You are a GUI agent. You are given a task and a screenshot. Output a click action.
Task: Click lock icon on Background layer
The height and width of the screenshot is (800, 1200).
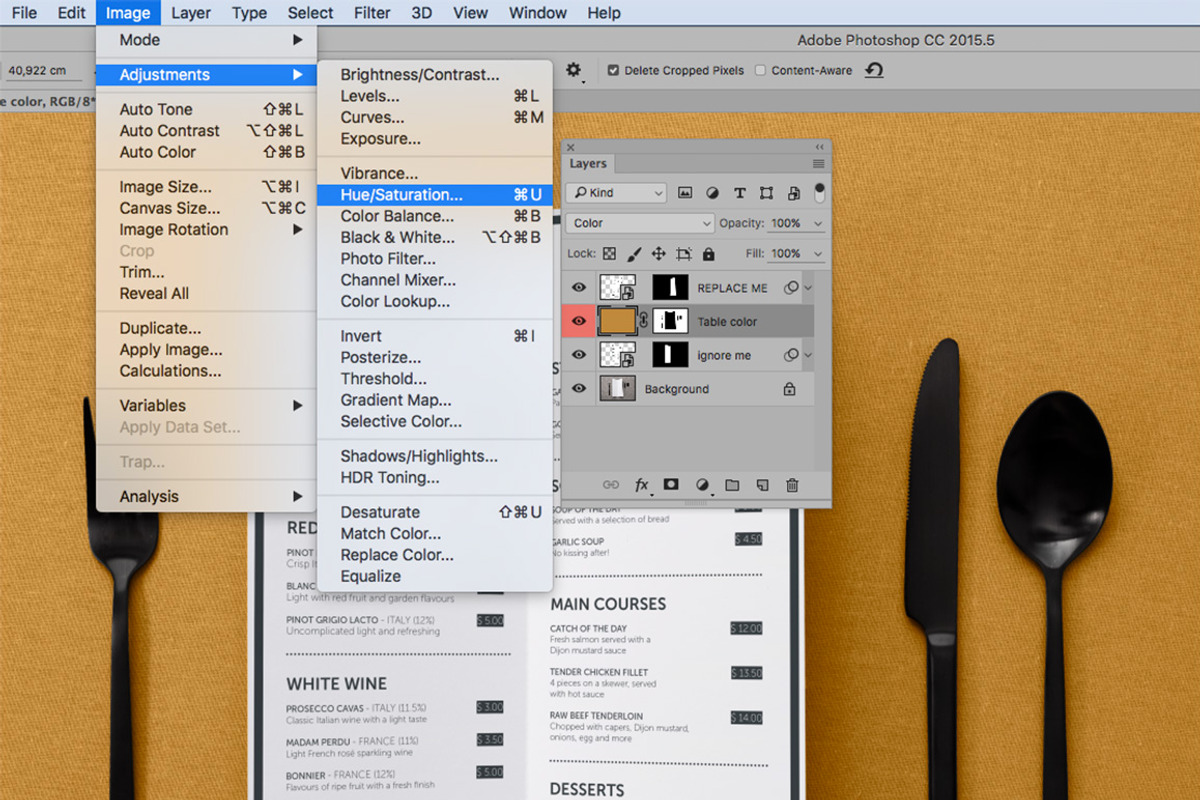pyautogui.click(x=789, y=389)
